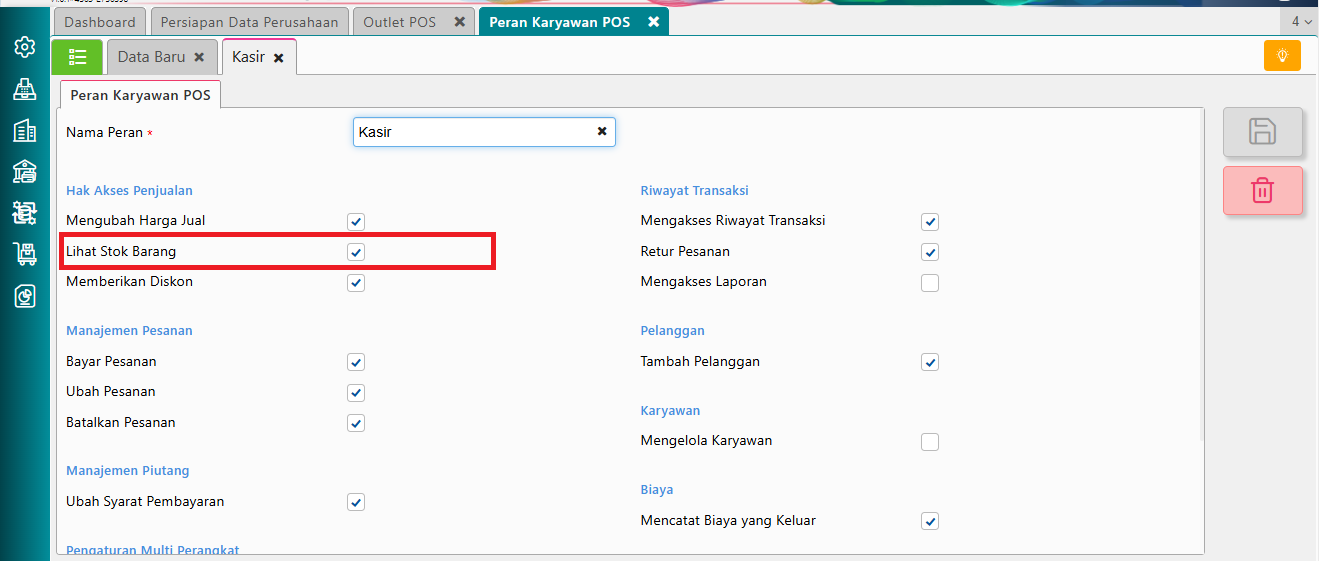Toggle Mengubah Harga Jual checkbox

coord(356,222)
